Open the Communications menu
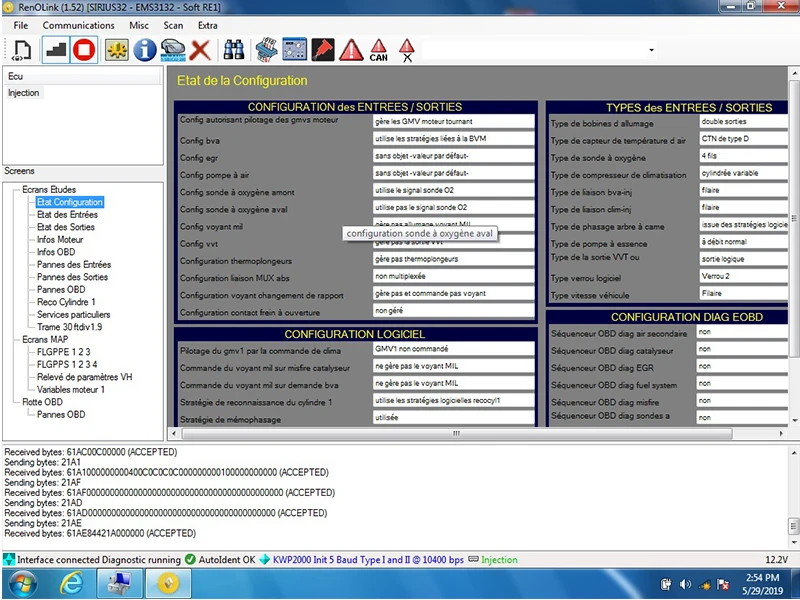 [x=79, y=25]
